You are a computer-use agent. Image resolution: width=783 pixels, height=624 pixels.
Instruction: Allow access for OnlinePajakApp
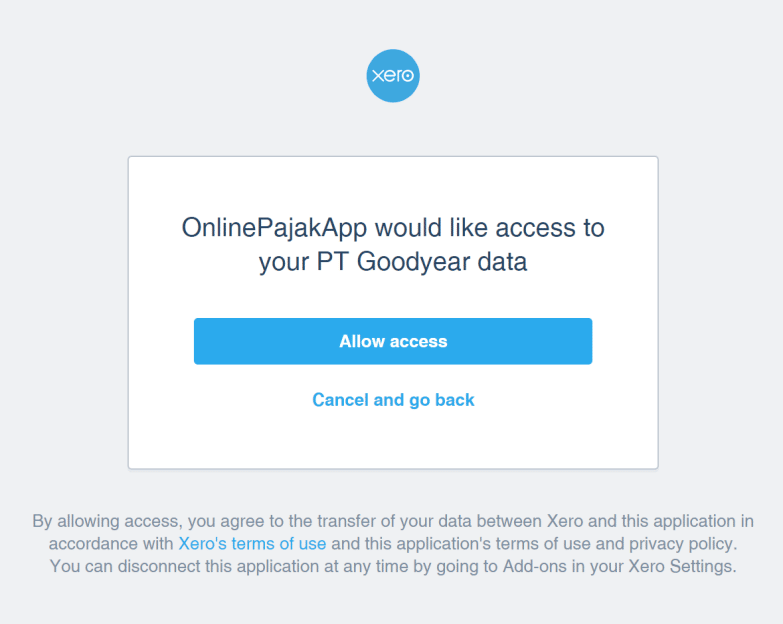pos(393,341)
